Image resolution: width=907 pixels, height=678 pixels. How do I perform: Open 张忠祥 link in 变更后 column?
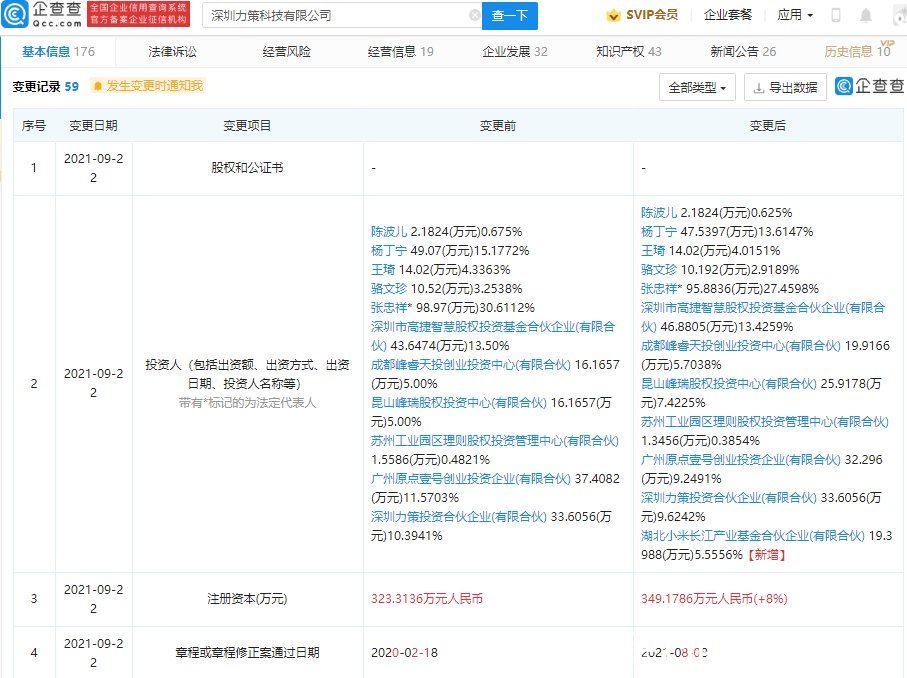(659, 289)
